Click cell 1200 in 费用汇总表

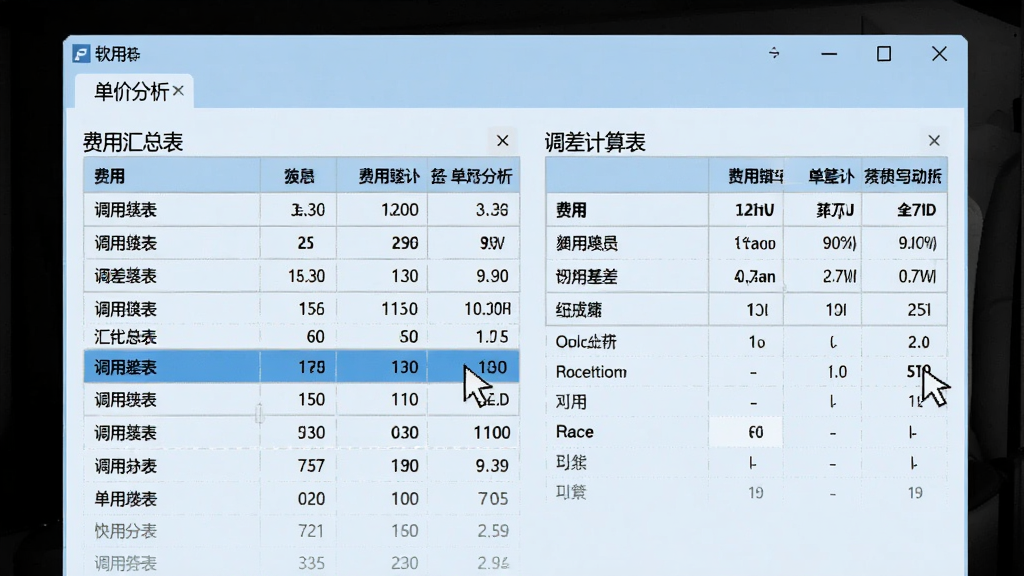pyautogui.click(x=400, y=210)
